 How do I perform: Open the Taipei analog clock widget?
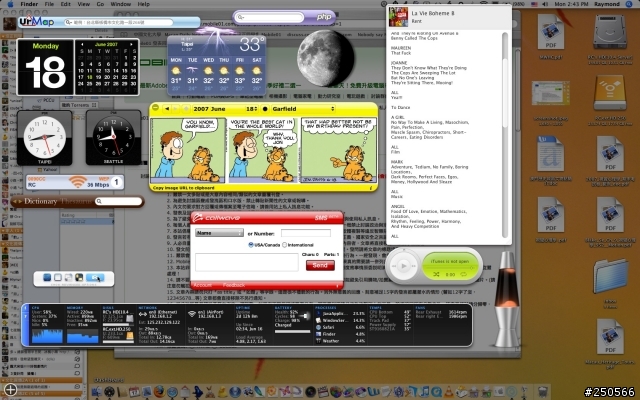(x=44, y=138)
